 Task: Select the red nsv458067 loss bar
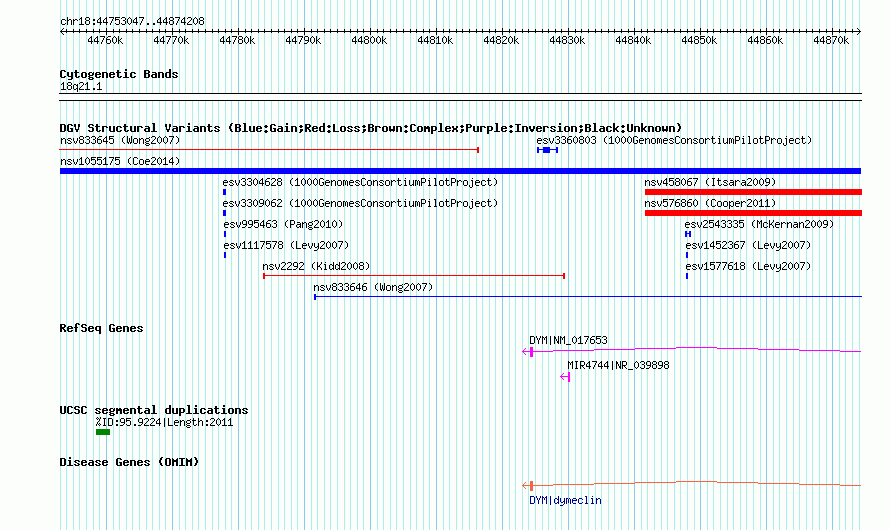(x=753, y=192)
